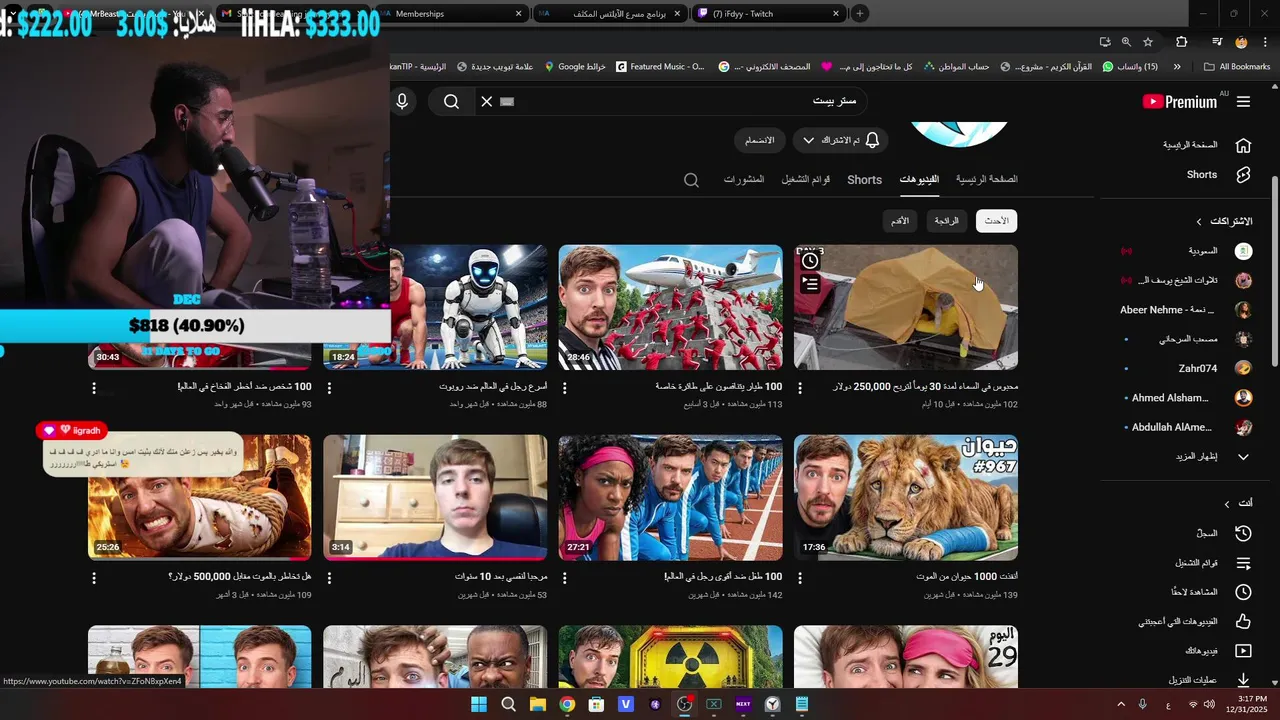Go to sidebar home الصفحة الرئيسية

1189,145
